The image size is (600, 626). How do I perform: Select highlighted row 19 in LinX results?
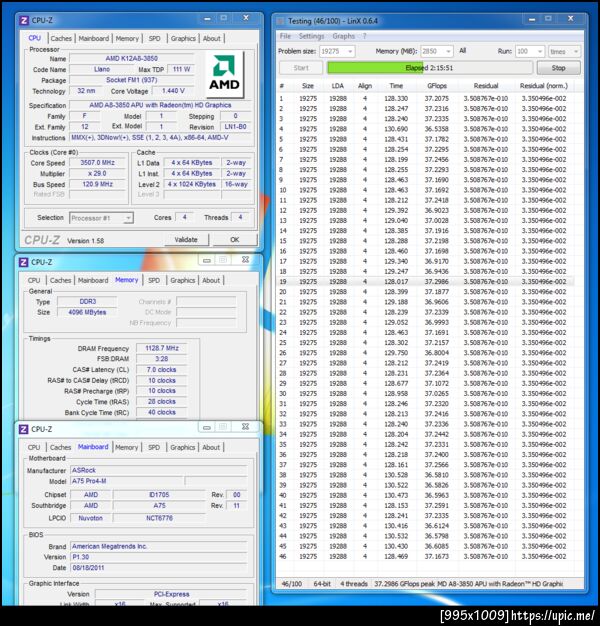[x=425, y=281]
